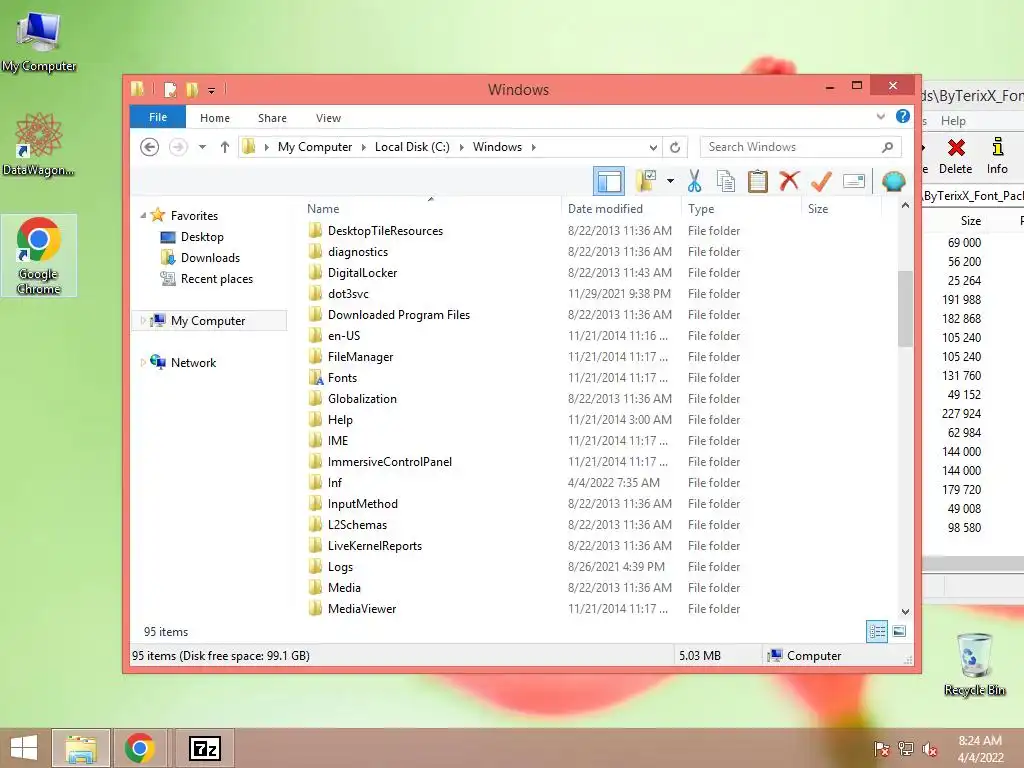This screenshot has width=1024, height=768.
Task: Select the LiveKernelReports folder
Action: click(x=375, y=545)
